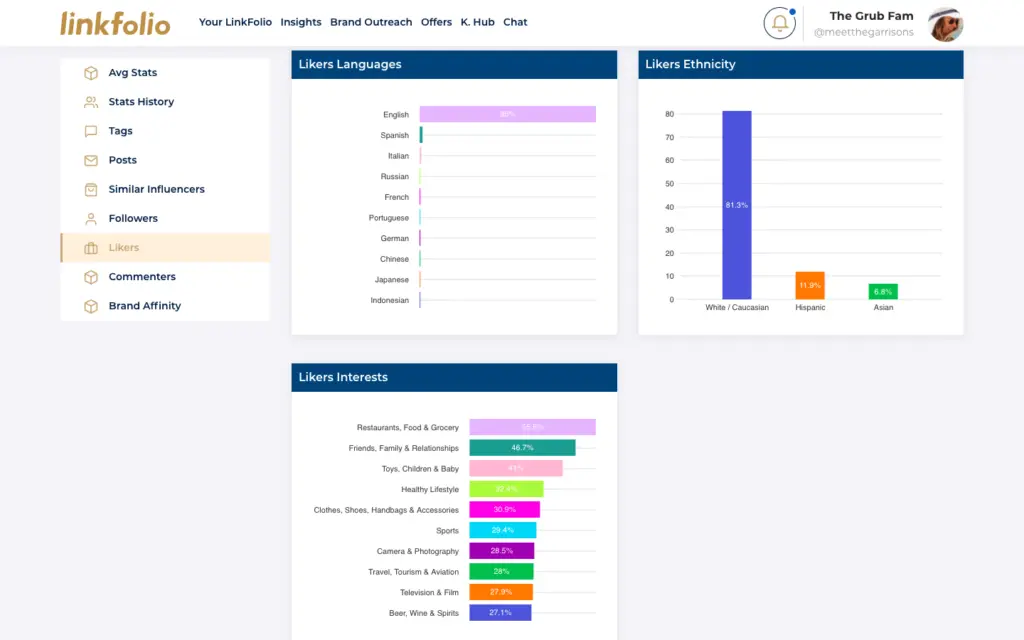Click the profile avatar picture
Screen dimensions: 1024x640
click(x=945, y=24)
